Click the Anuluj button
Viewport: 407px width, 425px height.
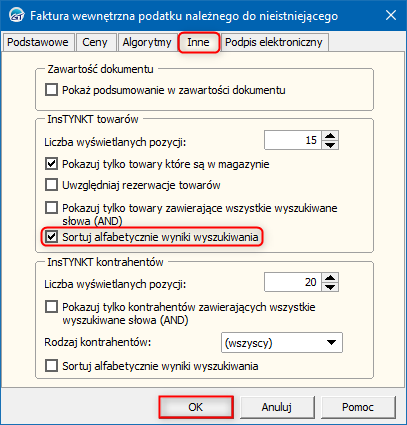pyautogui.click(x=277, y=407)
